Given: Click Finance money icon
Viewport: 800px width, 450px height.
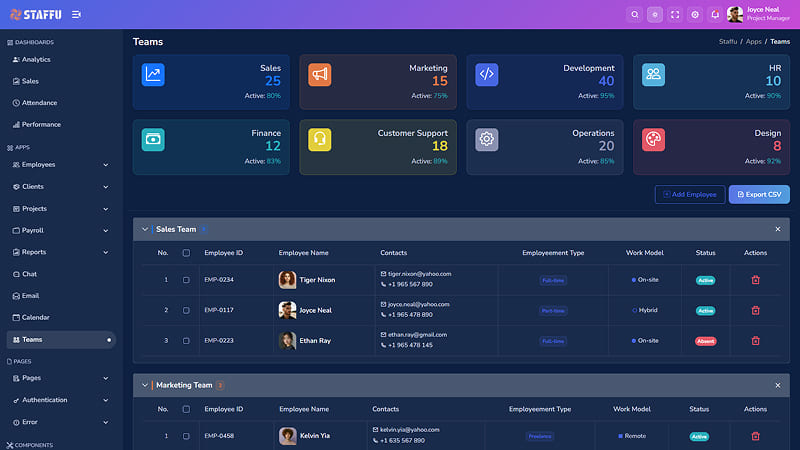Looking at the screenshot, I should [153, 139].
